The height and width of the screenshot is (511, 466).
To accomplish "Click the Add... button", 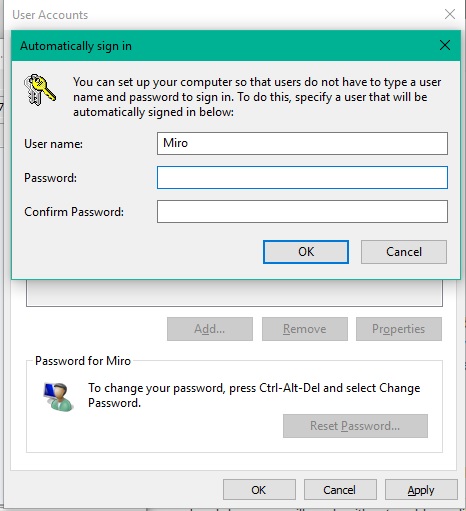I will [210, 329].
